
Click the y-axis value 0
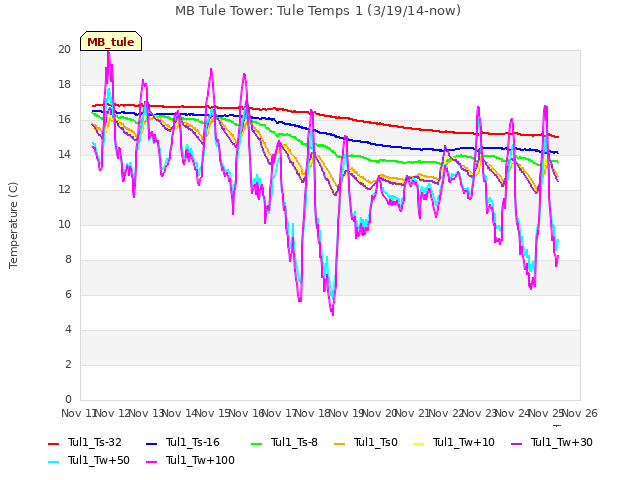[x=68, y=400]
